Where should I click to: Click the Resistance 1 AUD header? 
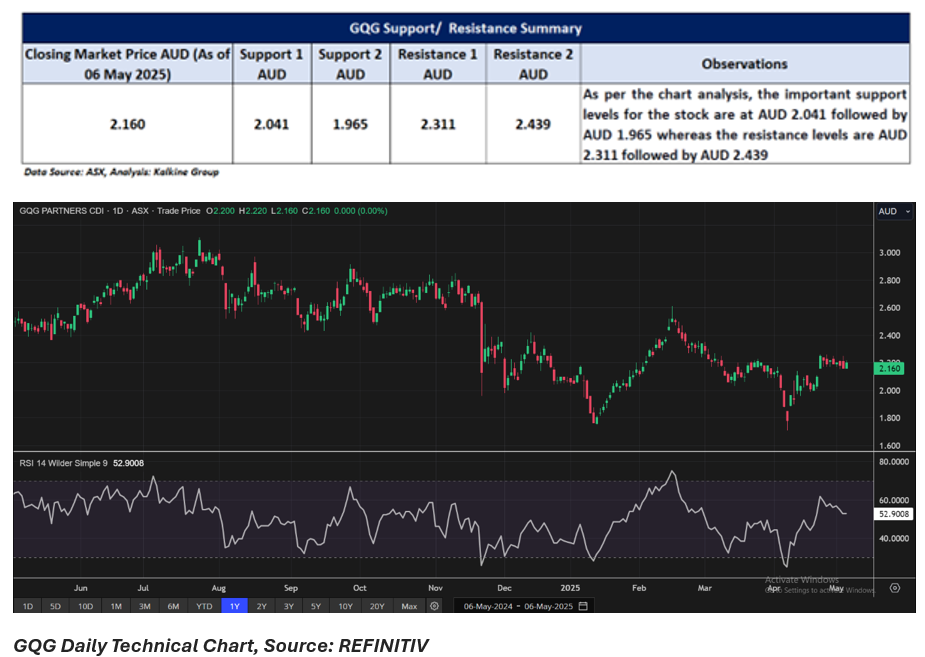(x=438, y=64)
